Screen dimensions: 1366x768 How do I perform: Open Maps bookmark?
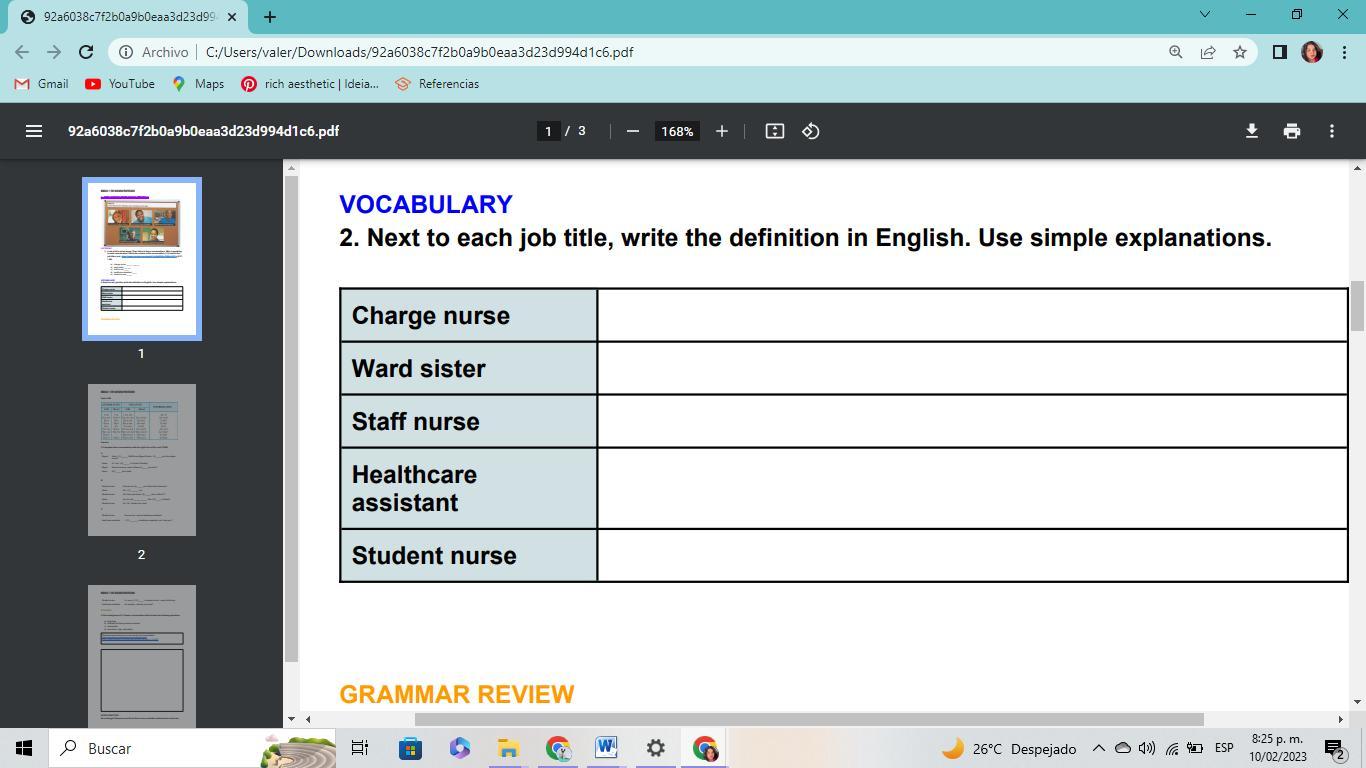(x=198, y=84)
